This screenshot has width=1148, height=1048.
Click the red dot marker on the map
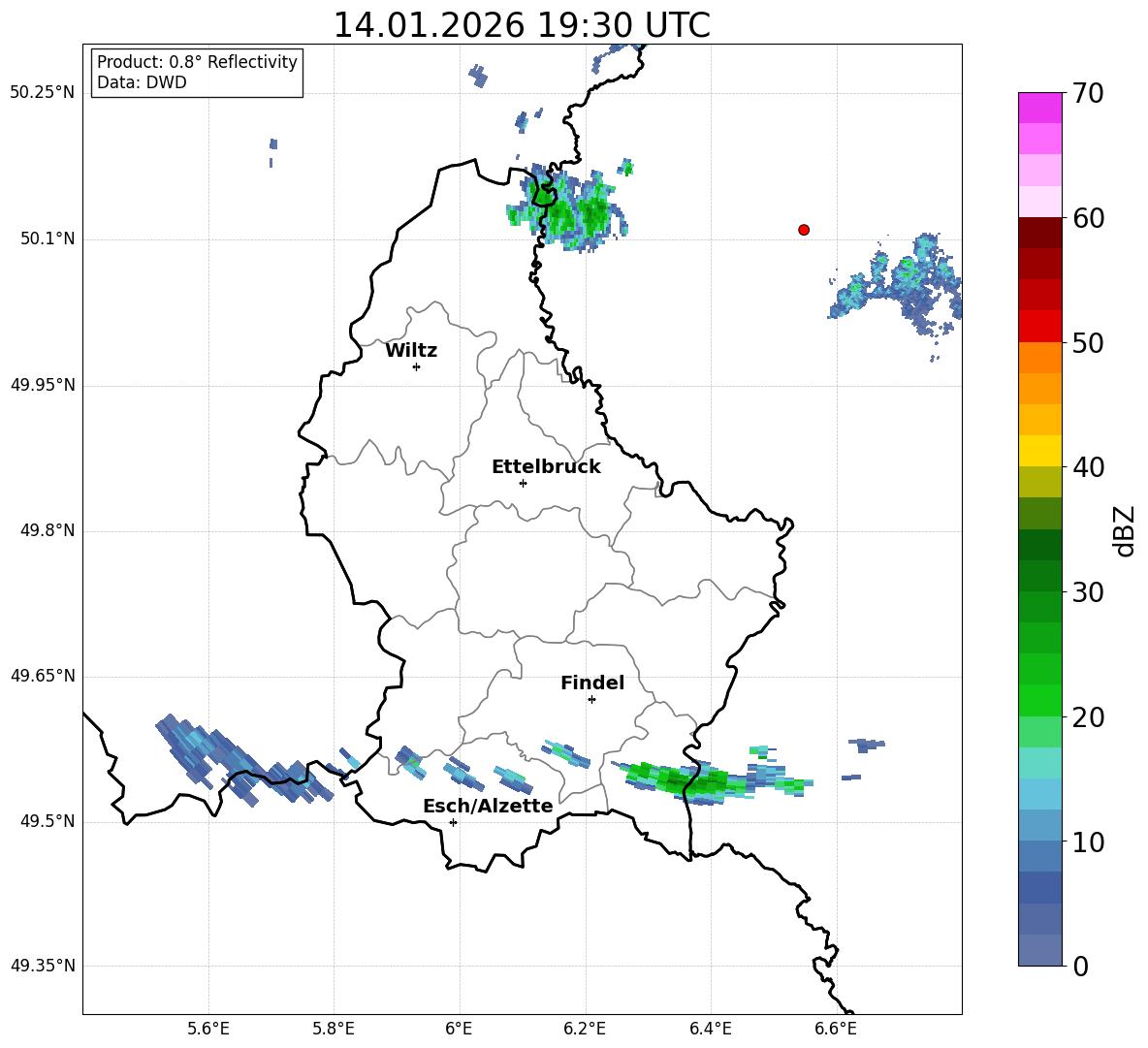pyautogui.click(x=804, y=230)
